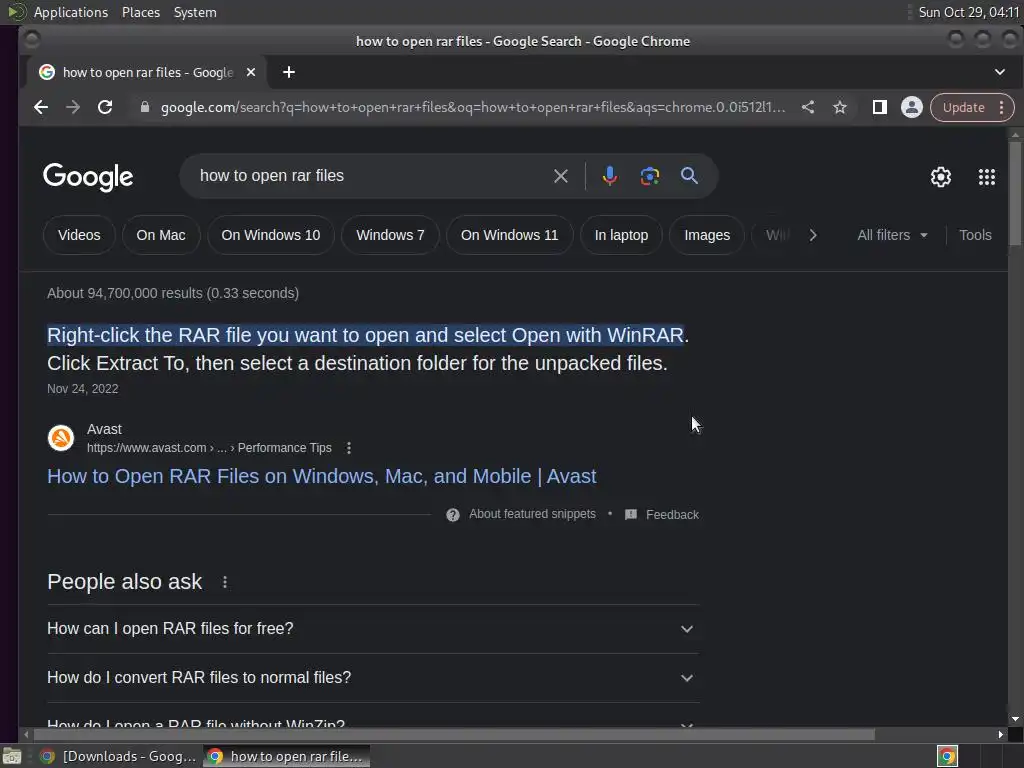
Task: Open more options for the Avast result
Action: tap(349, 448)
